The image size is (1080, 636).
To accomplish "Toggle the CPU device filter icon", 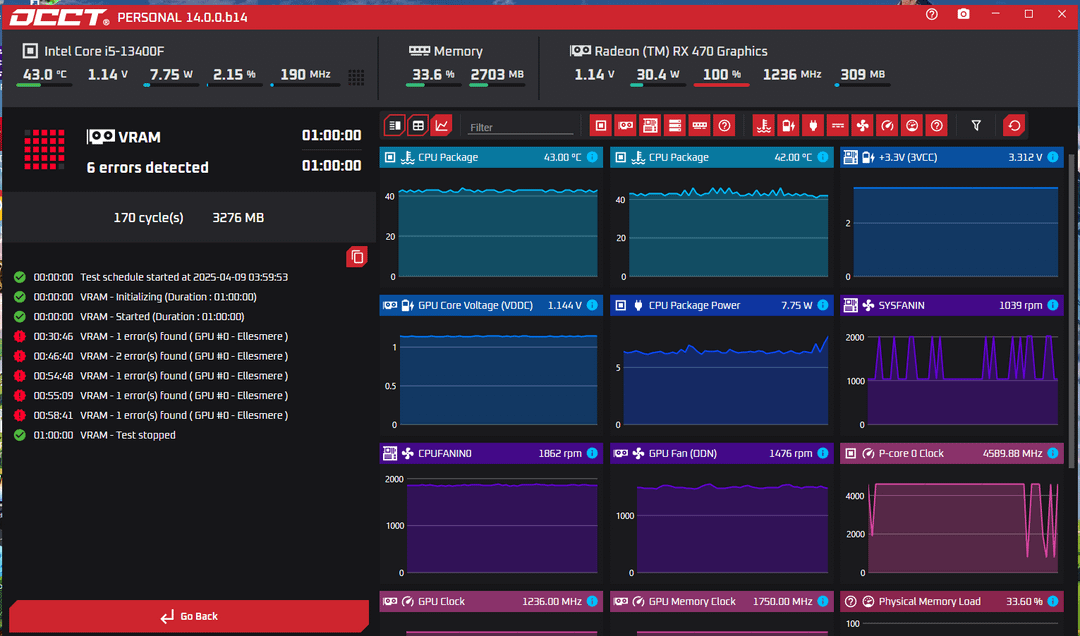I will [x=601, y=125].
